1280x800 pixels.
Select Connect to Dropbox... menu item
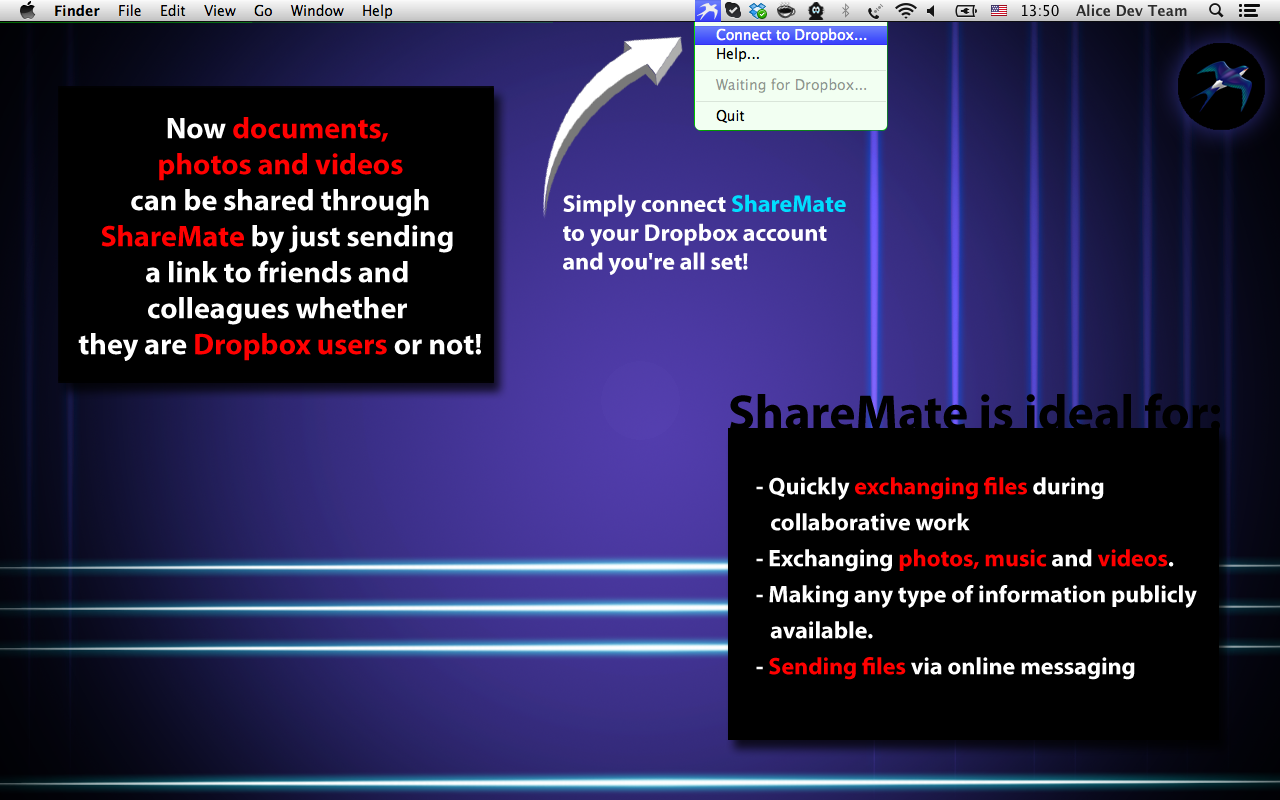[x=791, y=35]
